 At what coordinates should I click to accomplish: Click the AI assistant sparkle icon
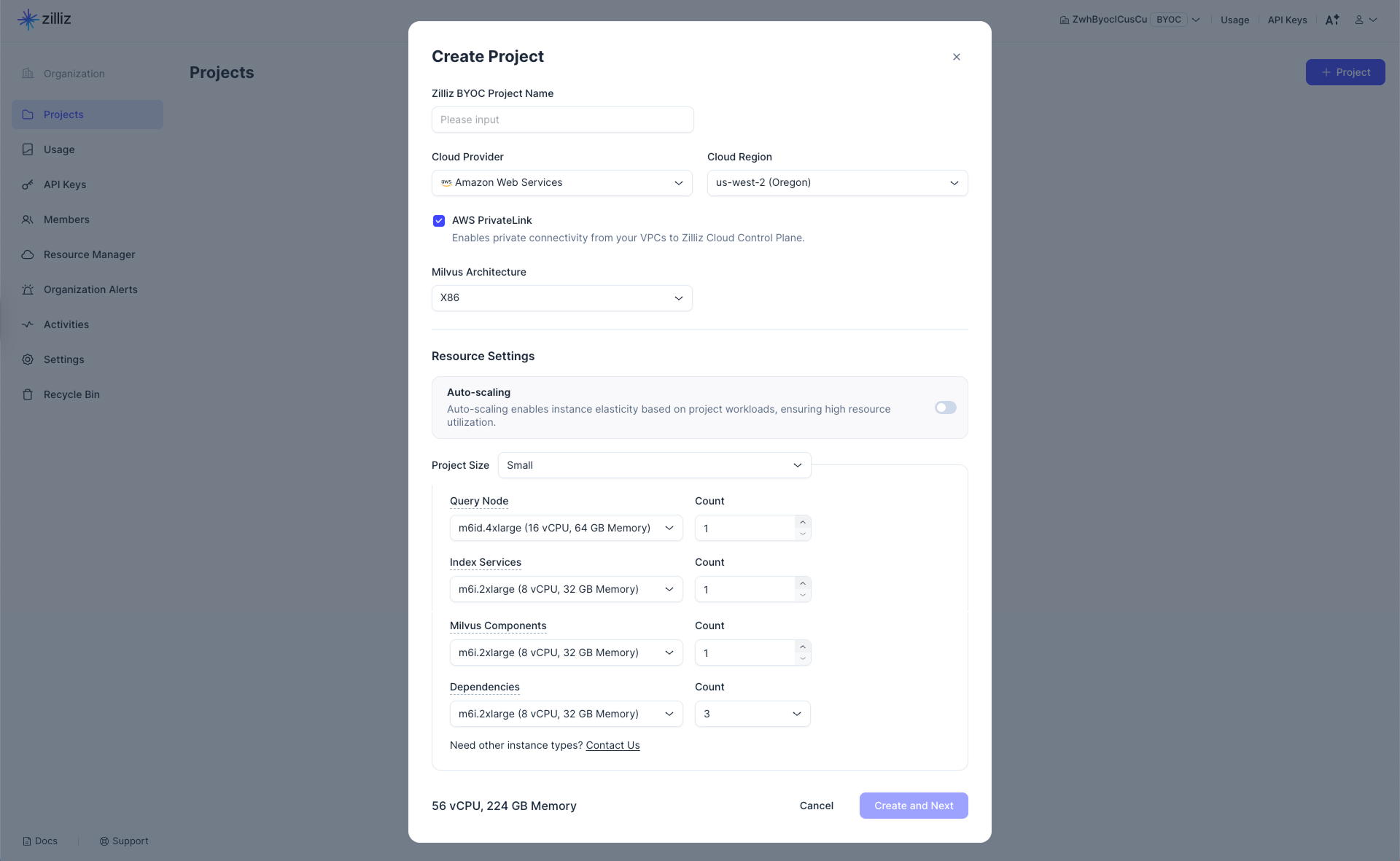(1332, 20)
